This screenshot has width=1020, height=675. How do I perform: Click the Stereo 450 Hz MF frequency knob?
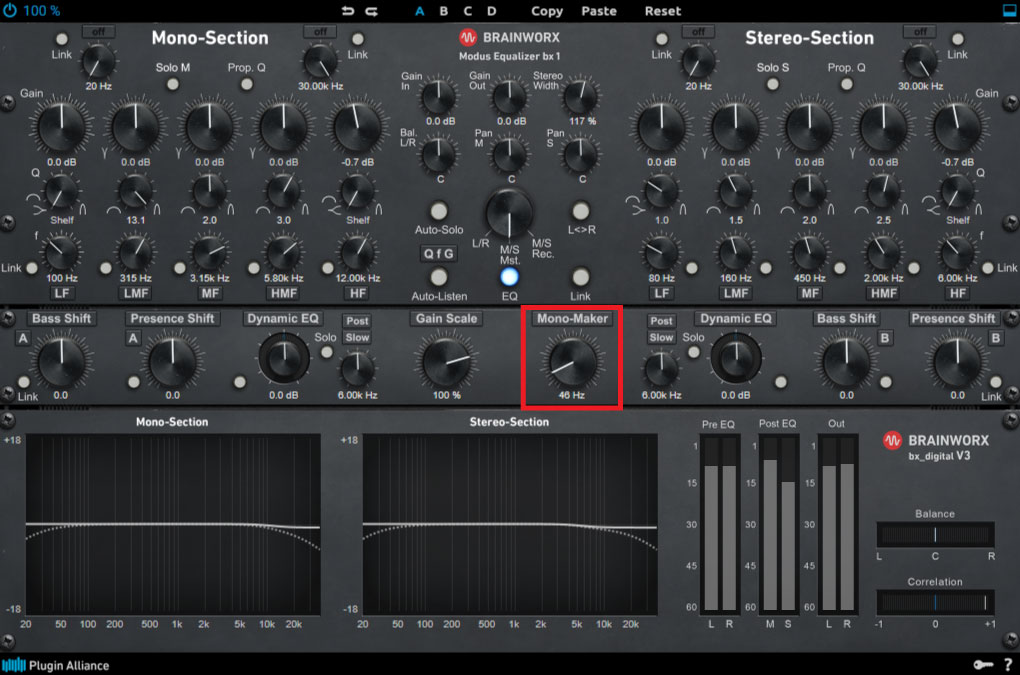click(809, 252)
